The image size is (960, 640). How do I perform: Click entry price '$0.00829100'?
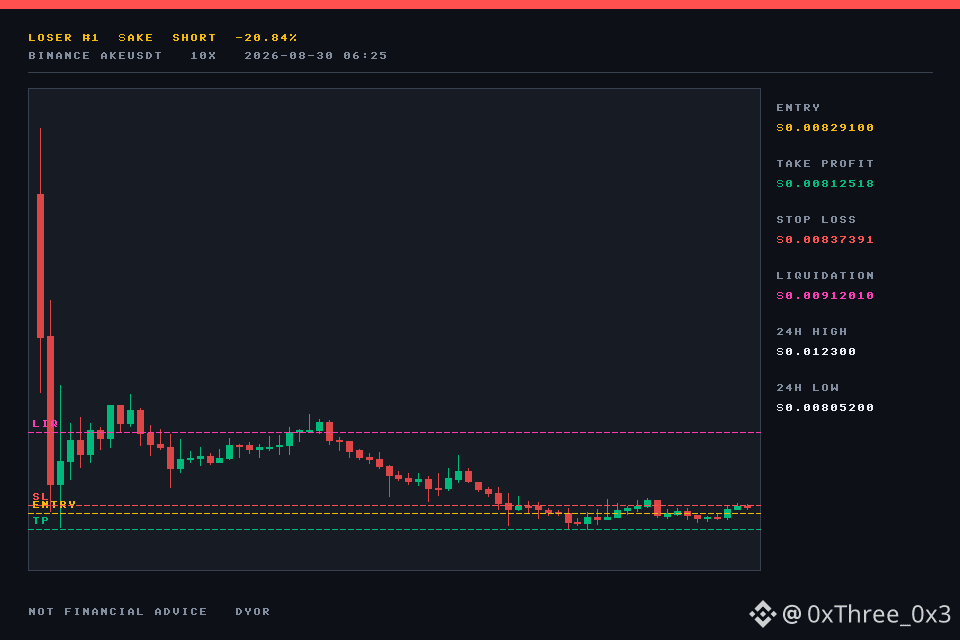tap(825, 128)
